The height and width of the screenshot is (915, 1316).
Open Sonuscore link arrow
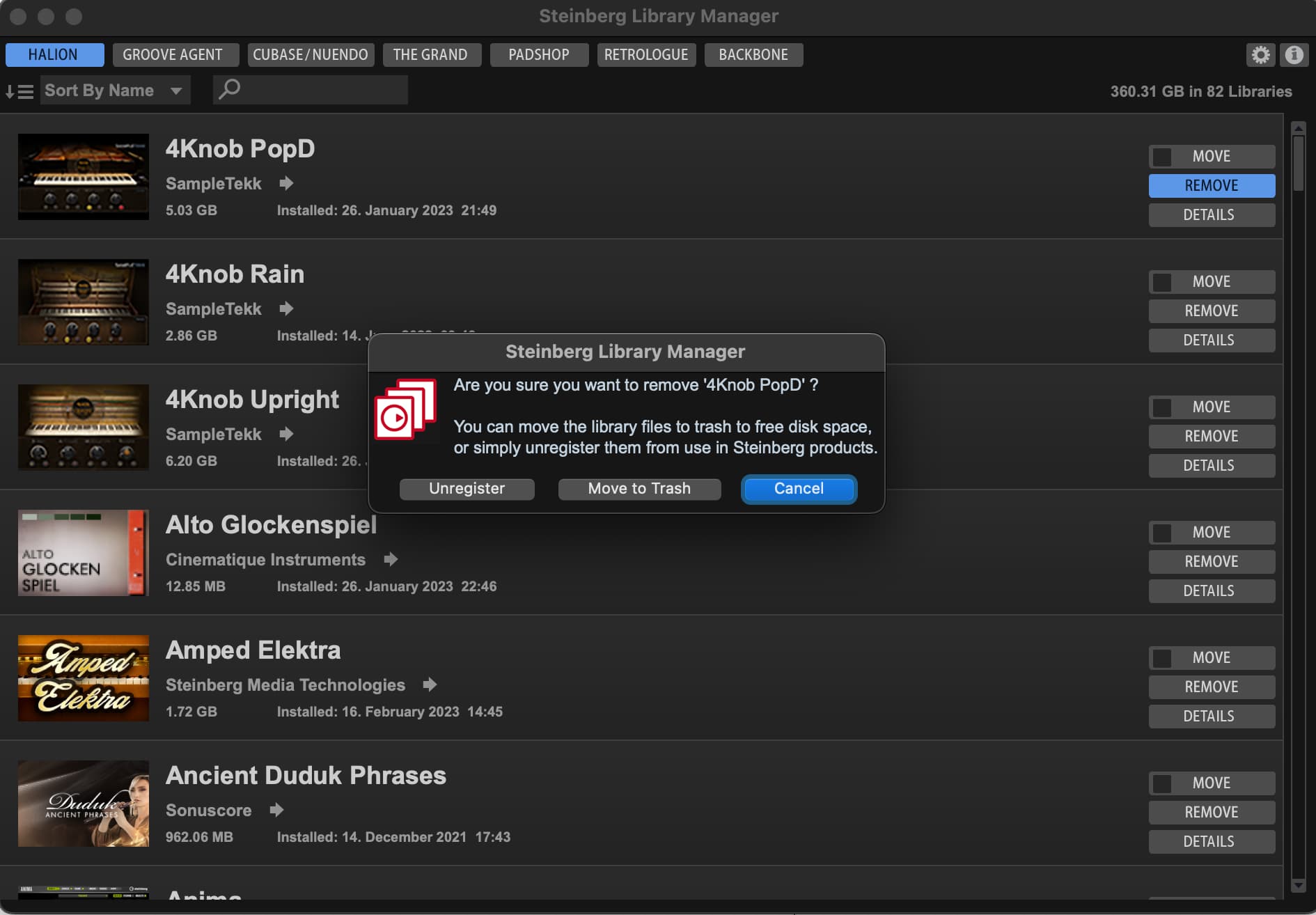[276, 810]
